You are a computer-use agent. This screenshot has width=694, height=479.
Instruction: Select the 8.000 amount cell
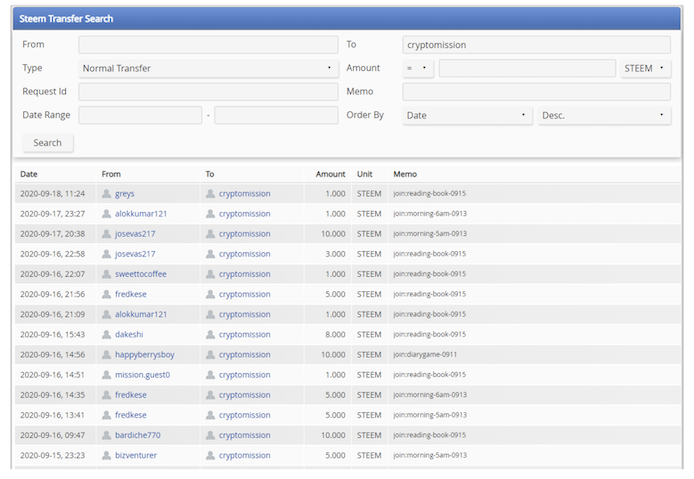pos(335,334)
